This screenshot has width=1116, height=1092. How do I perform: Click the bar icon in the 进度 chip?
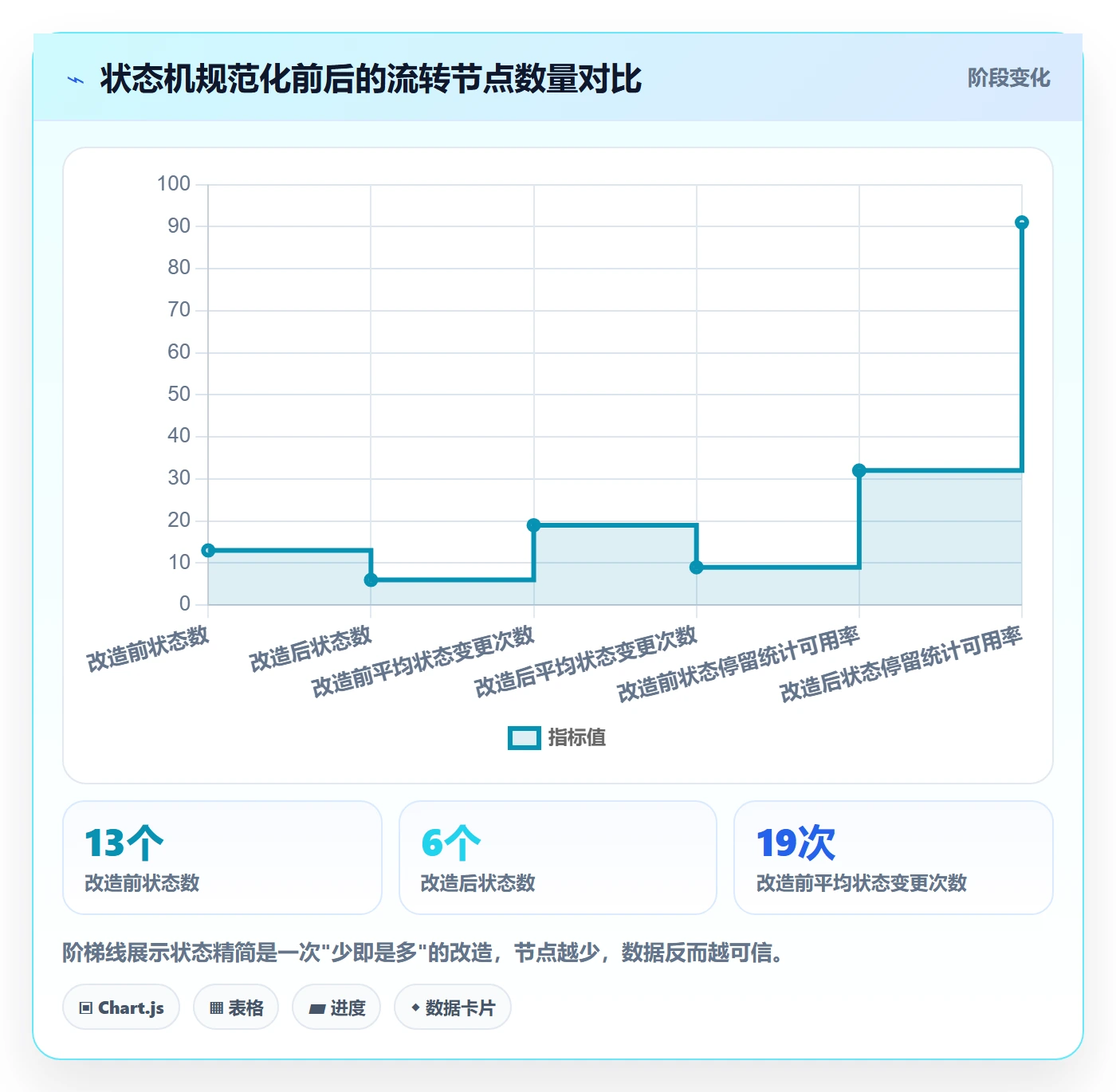[x=316, y=1009]
